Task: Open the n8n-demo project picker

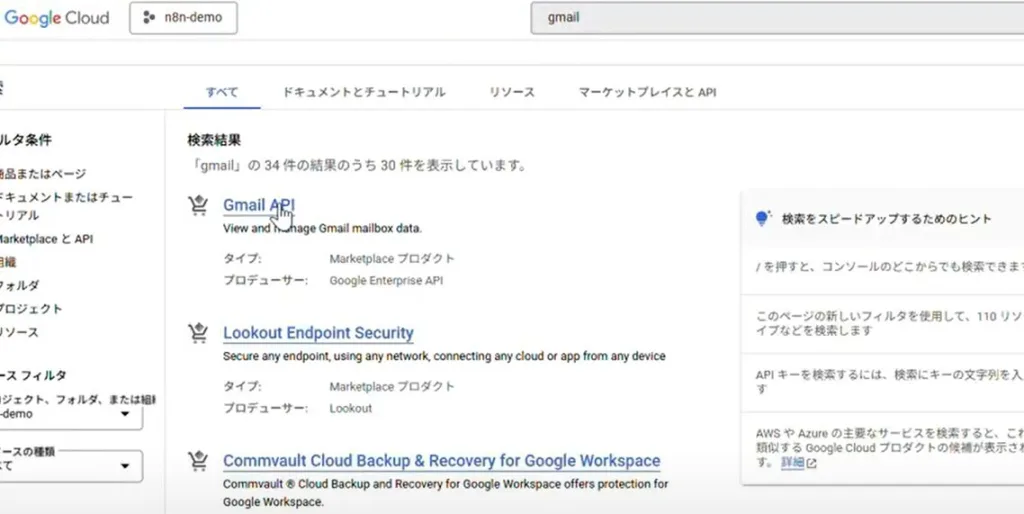Action: click(184, 18)
